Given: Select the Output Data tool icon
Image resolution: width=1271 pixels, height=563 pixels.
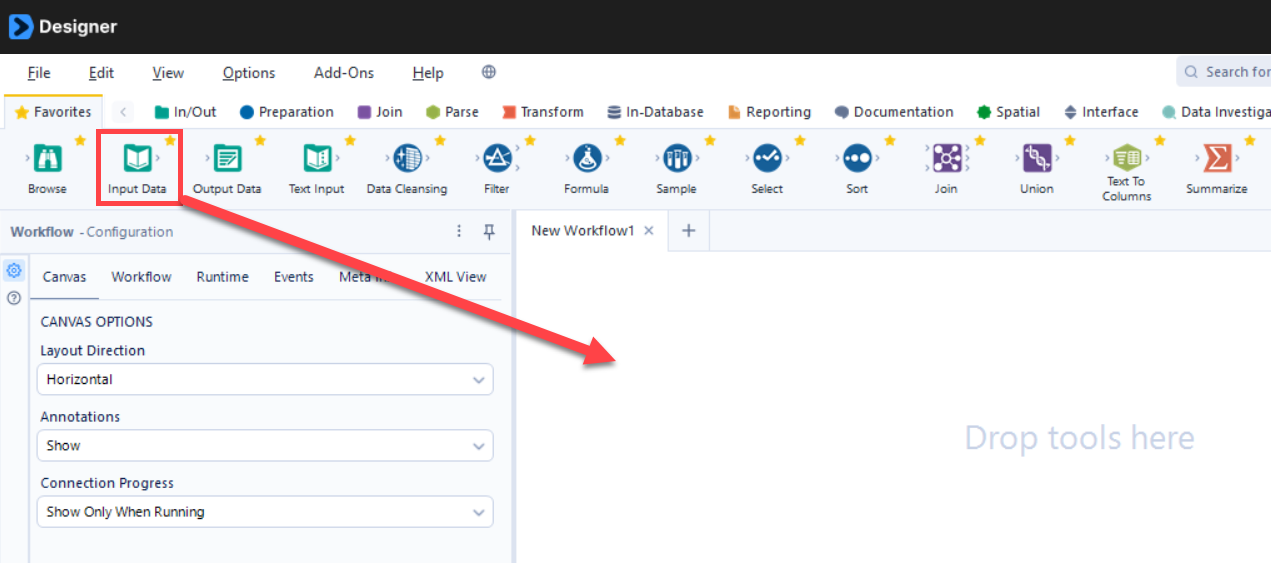Looking at the screenshot, I should [227, 158].
